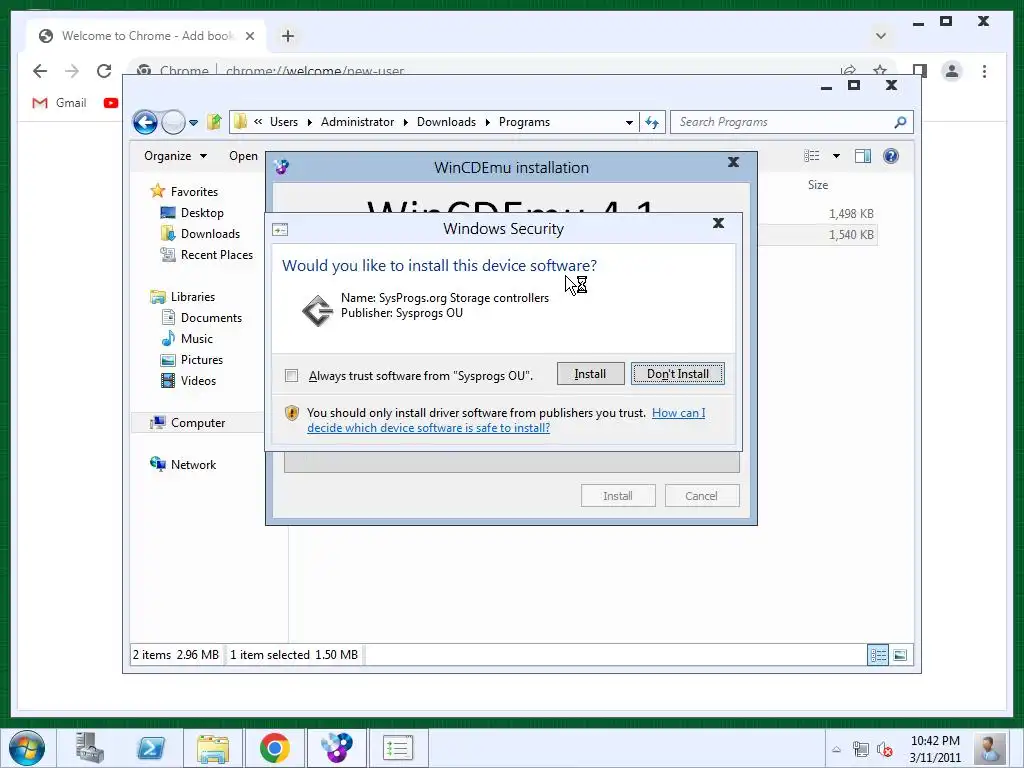The image size is (1024, 768).
Task: Launch PowerShell from the taskbar
Action: tap(151, 748)
